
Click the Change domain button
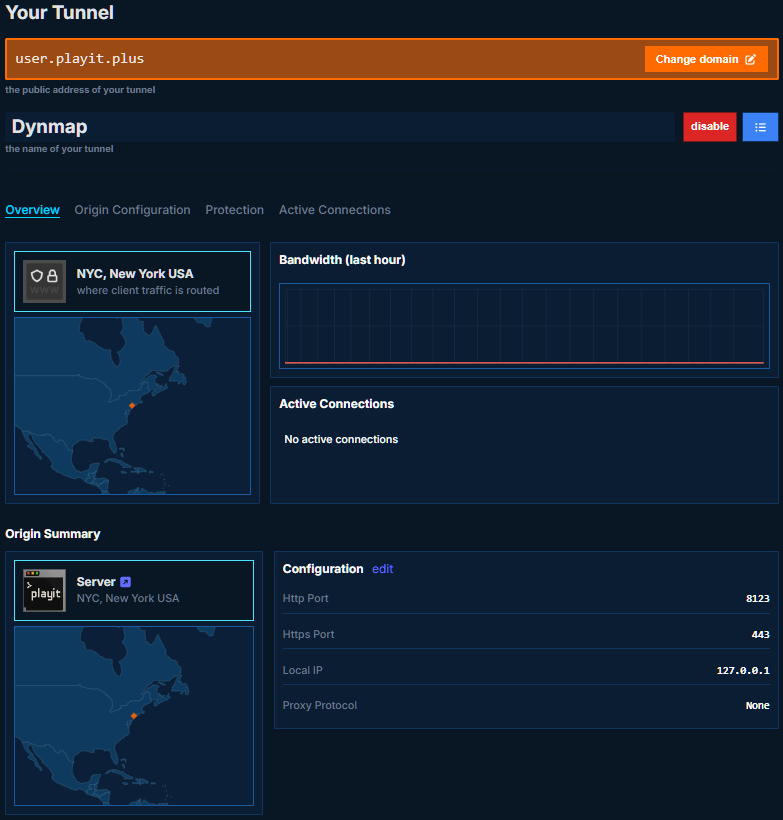706,59
